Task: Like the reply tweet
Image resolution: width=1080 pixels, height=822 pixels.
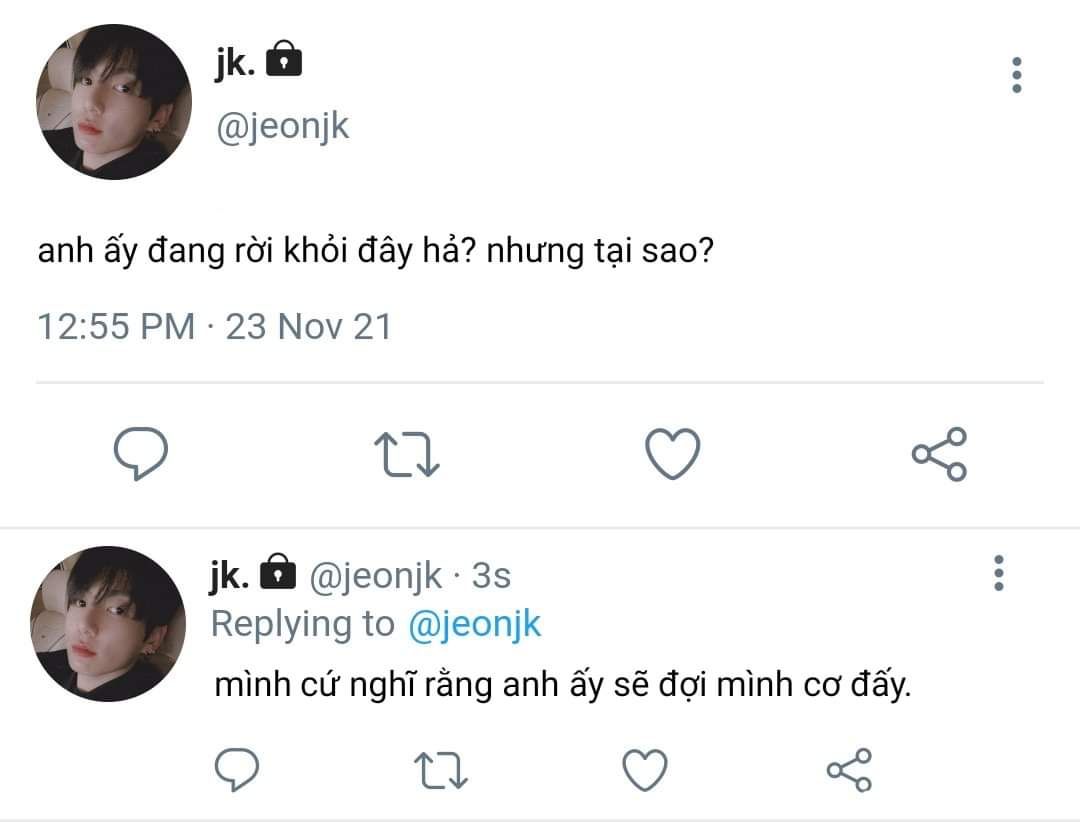Action: coord(645,770)
